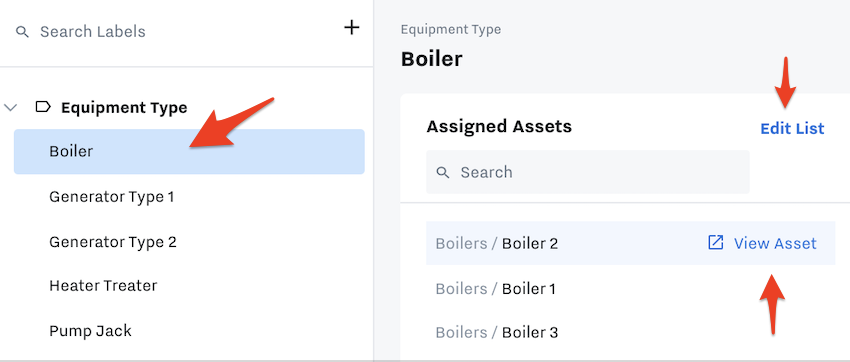This screenshot has width=850, height=362.
Task: Select the Boilers / Boiler 2 row
Action: (x=630, y=243)
